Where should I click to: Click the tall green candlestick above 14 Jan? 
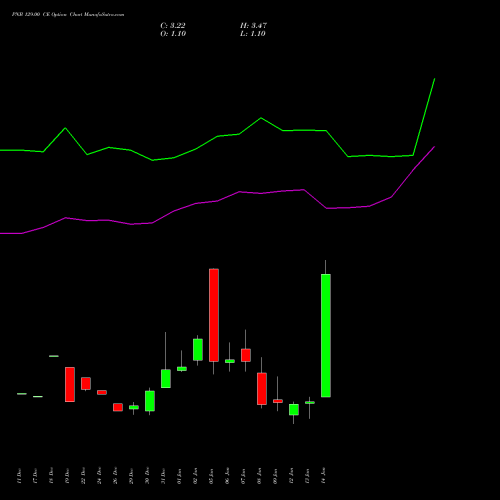pyautogui.click(x=326, y=335)
